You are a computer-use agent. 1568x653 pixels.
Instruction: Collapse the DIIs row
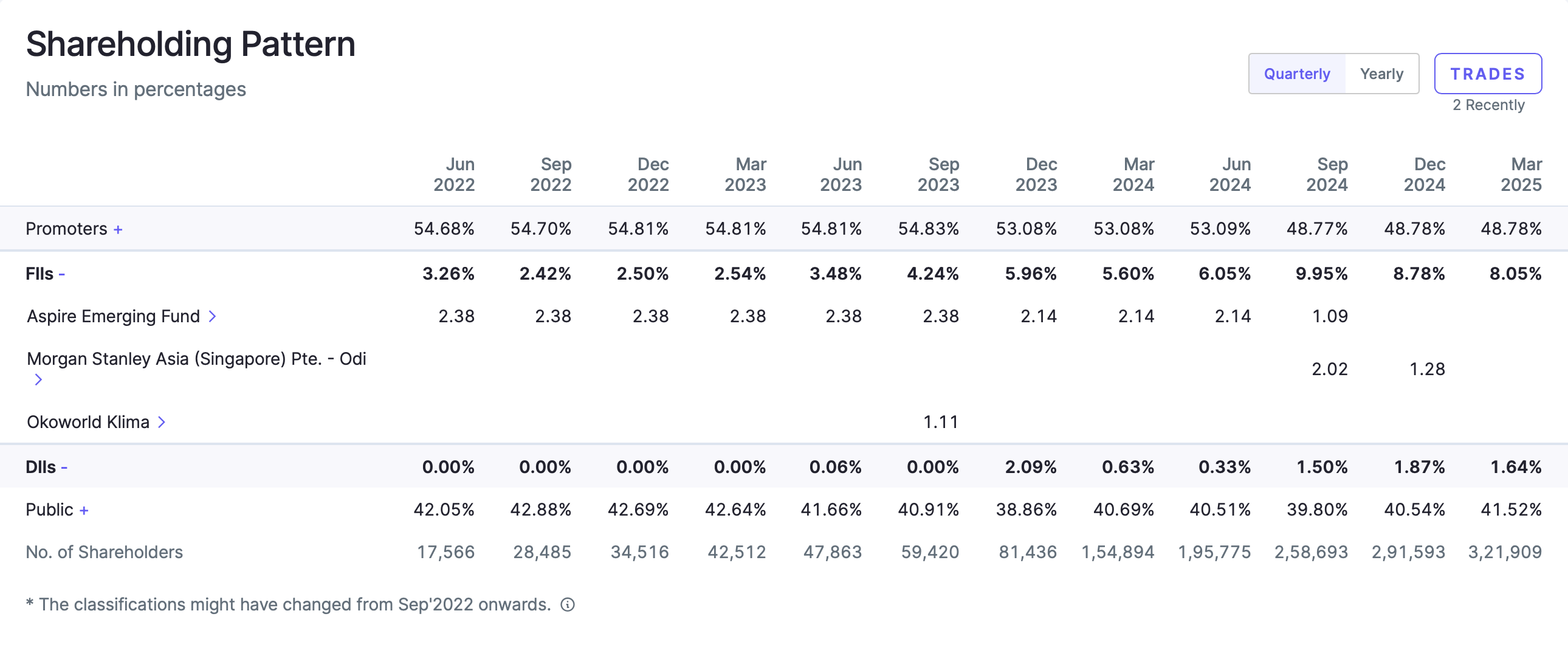tap(64, 467)
